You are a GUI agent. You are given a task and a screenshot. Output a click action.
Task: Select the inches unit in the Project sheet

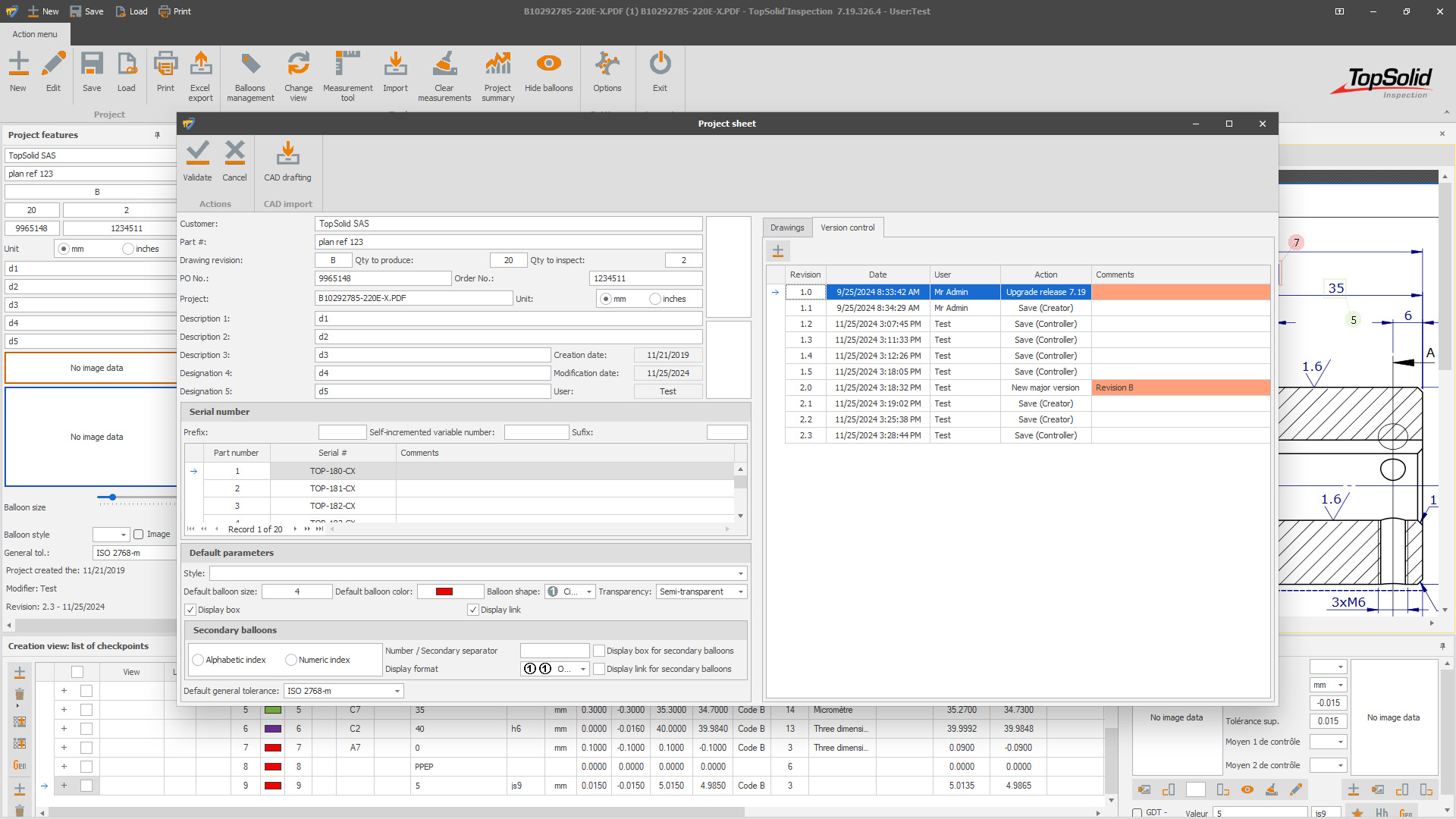(x=655, y=299)
